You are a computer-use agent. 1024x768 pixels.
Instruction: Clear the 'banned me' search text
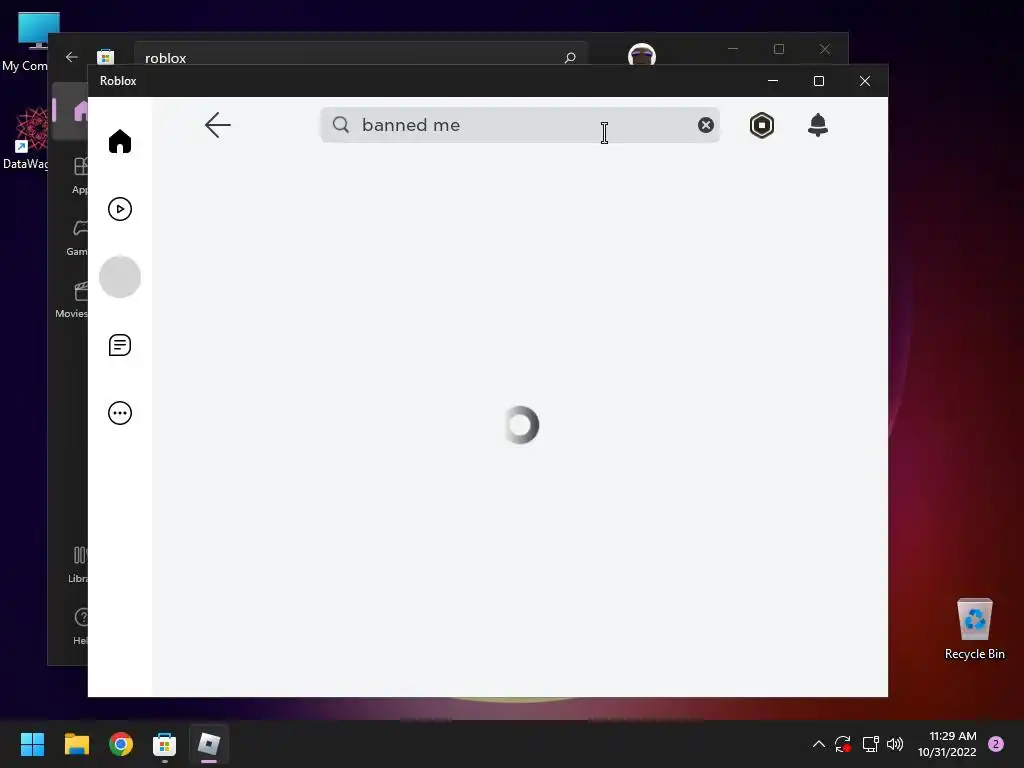[705, 125]
